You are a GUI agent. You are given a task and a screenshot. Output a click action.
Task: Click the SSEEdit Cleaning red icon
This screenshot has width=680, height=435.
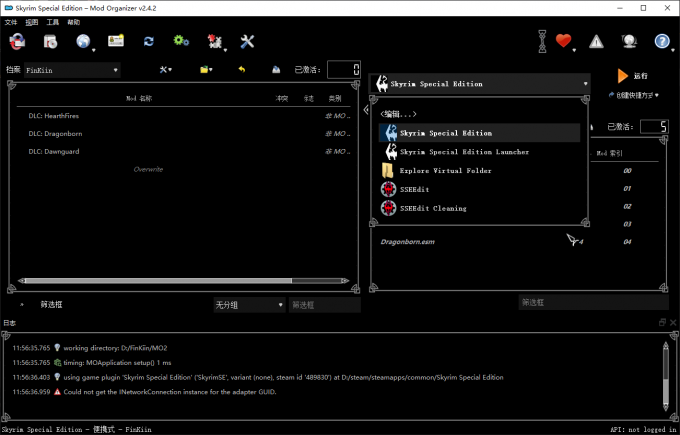coord(388,208)
